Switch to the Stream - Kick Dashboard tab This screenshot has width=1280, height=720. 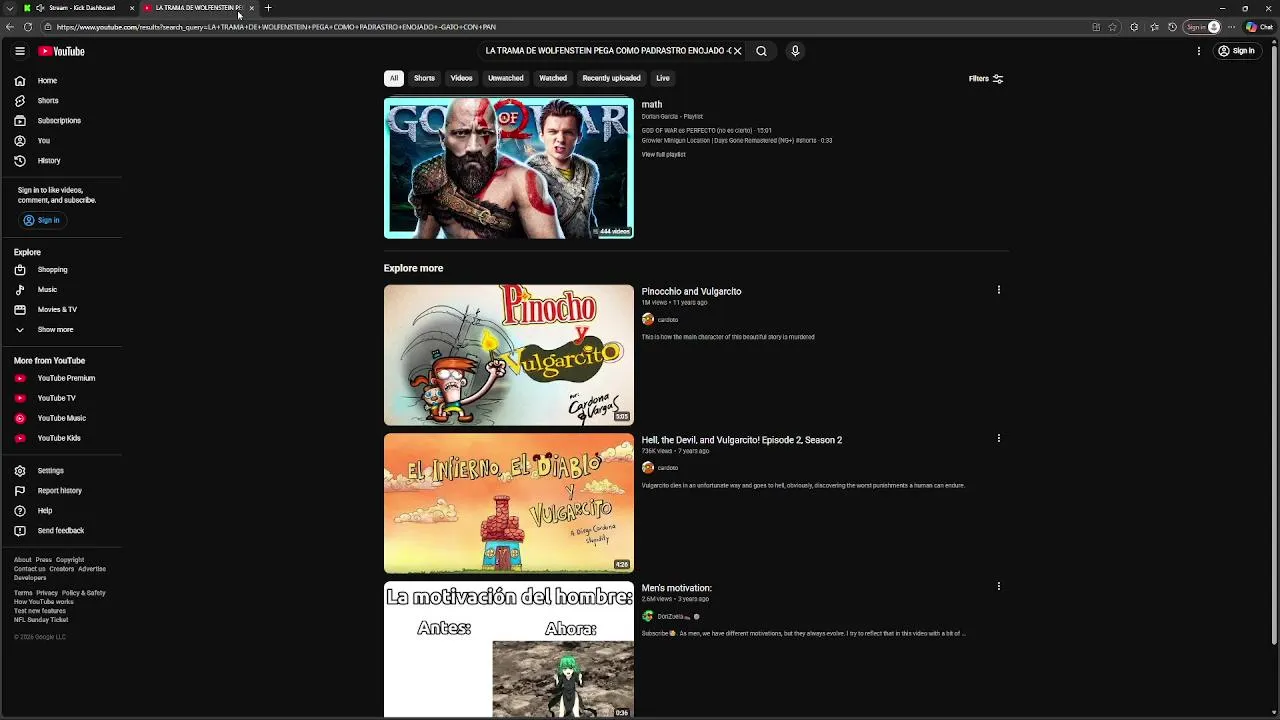pos(78,8)
